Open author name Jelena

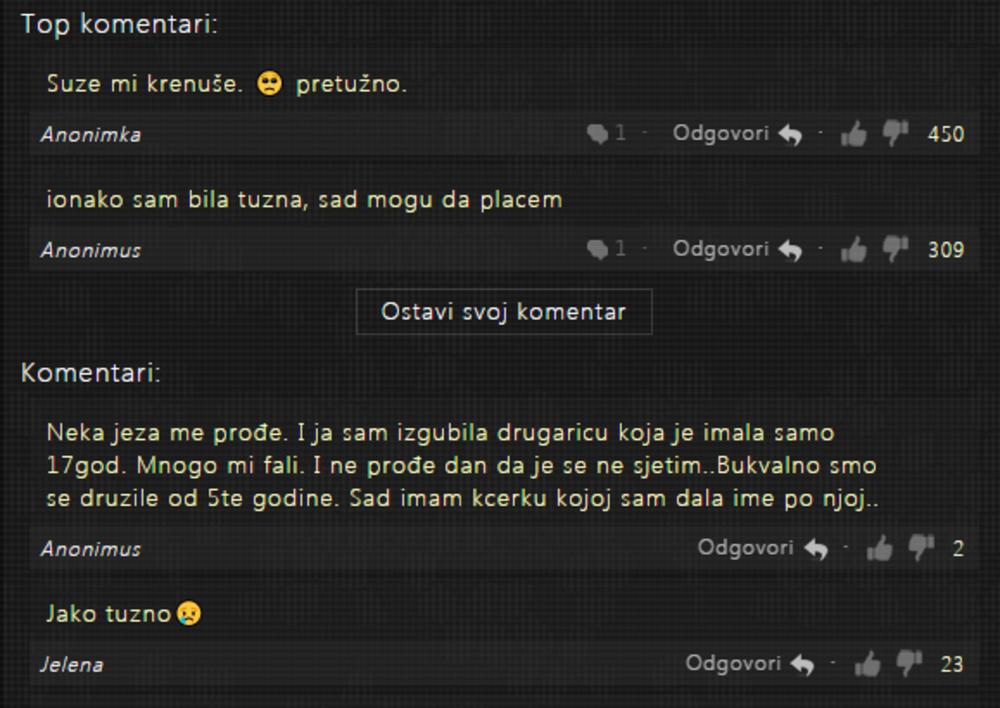pyautogui.click(x=71, y=665)
